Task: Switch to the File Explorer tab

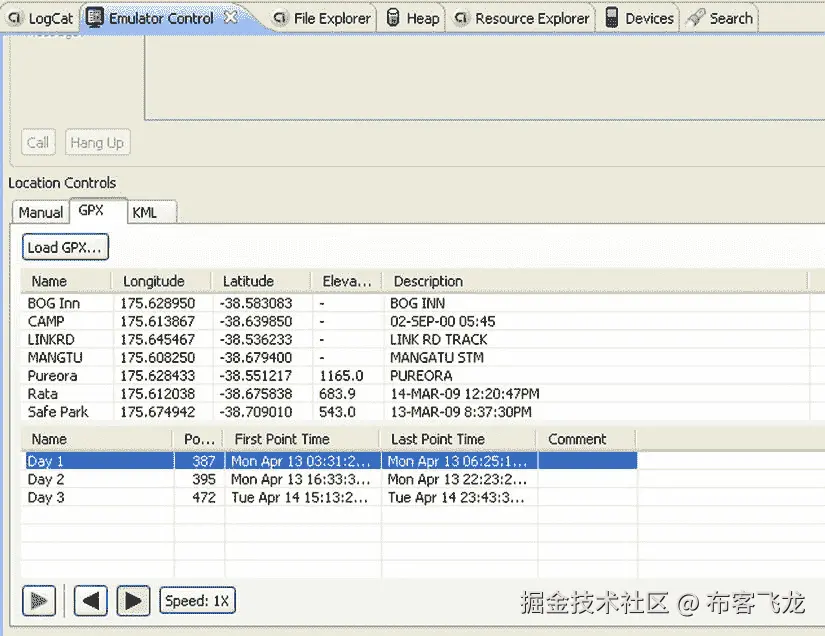Action: click(321, 18)
